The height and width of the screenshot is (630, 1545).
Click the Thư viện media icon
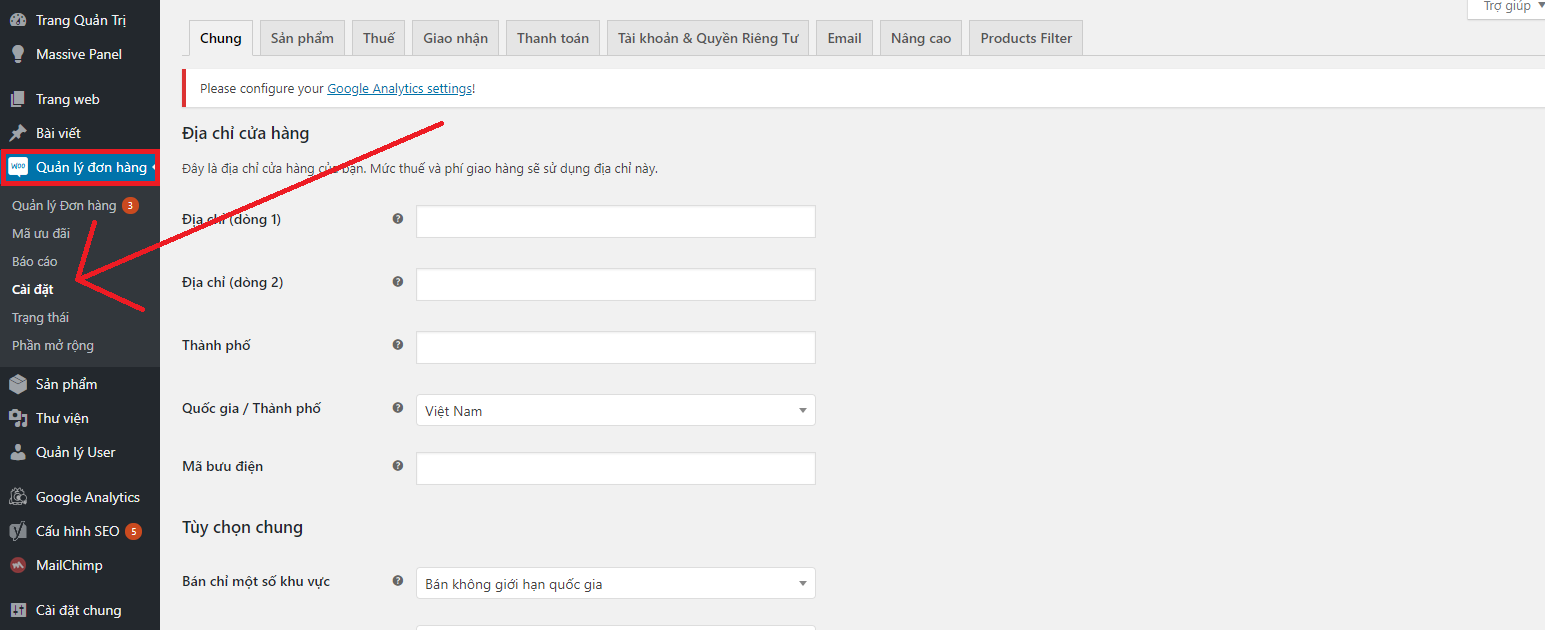(x=18, y=418)
